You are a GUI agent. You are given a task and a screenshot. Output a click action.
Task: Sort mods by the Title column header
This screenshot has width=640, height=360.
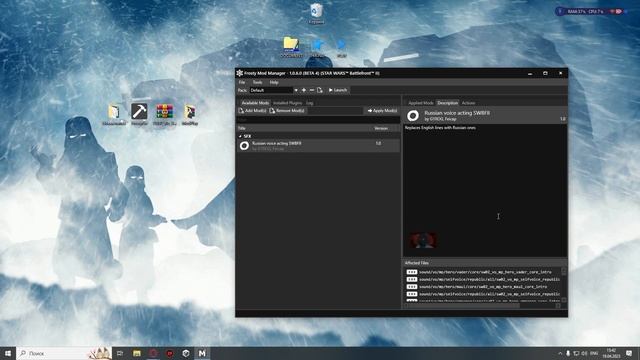coord(242,128)
